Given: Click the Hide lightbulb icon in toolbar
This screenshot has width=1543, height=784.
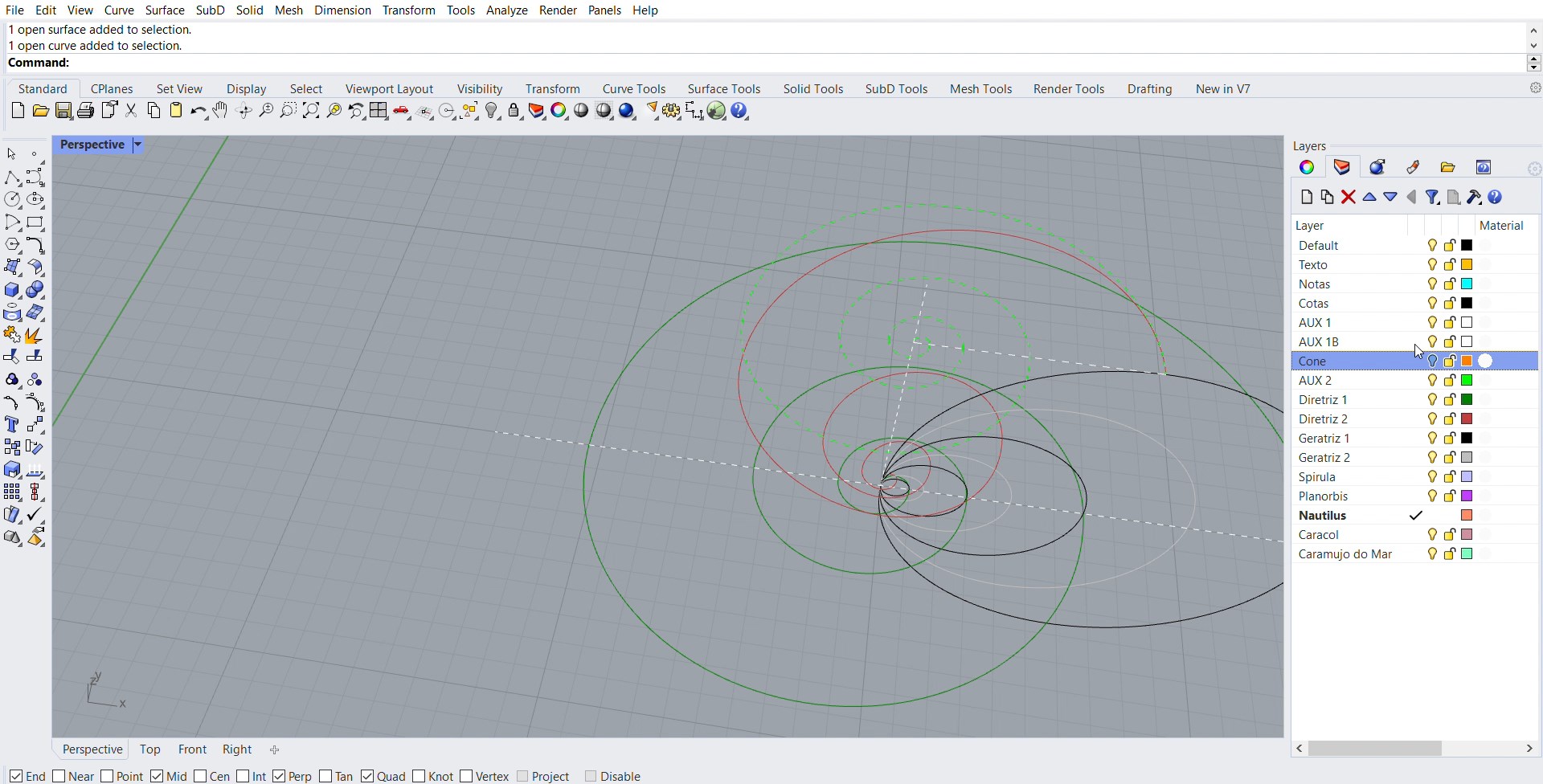Looking at the screenshot, I should click(493, 111).
